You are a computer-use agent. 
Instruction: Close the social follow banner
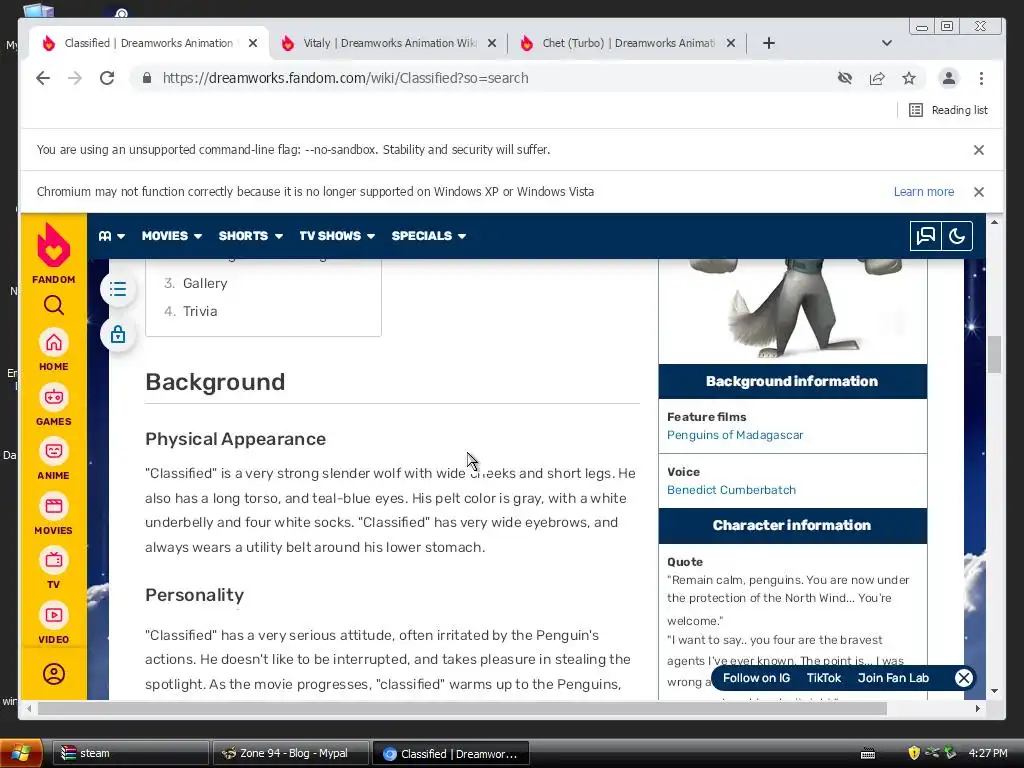(963, 678)
